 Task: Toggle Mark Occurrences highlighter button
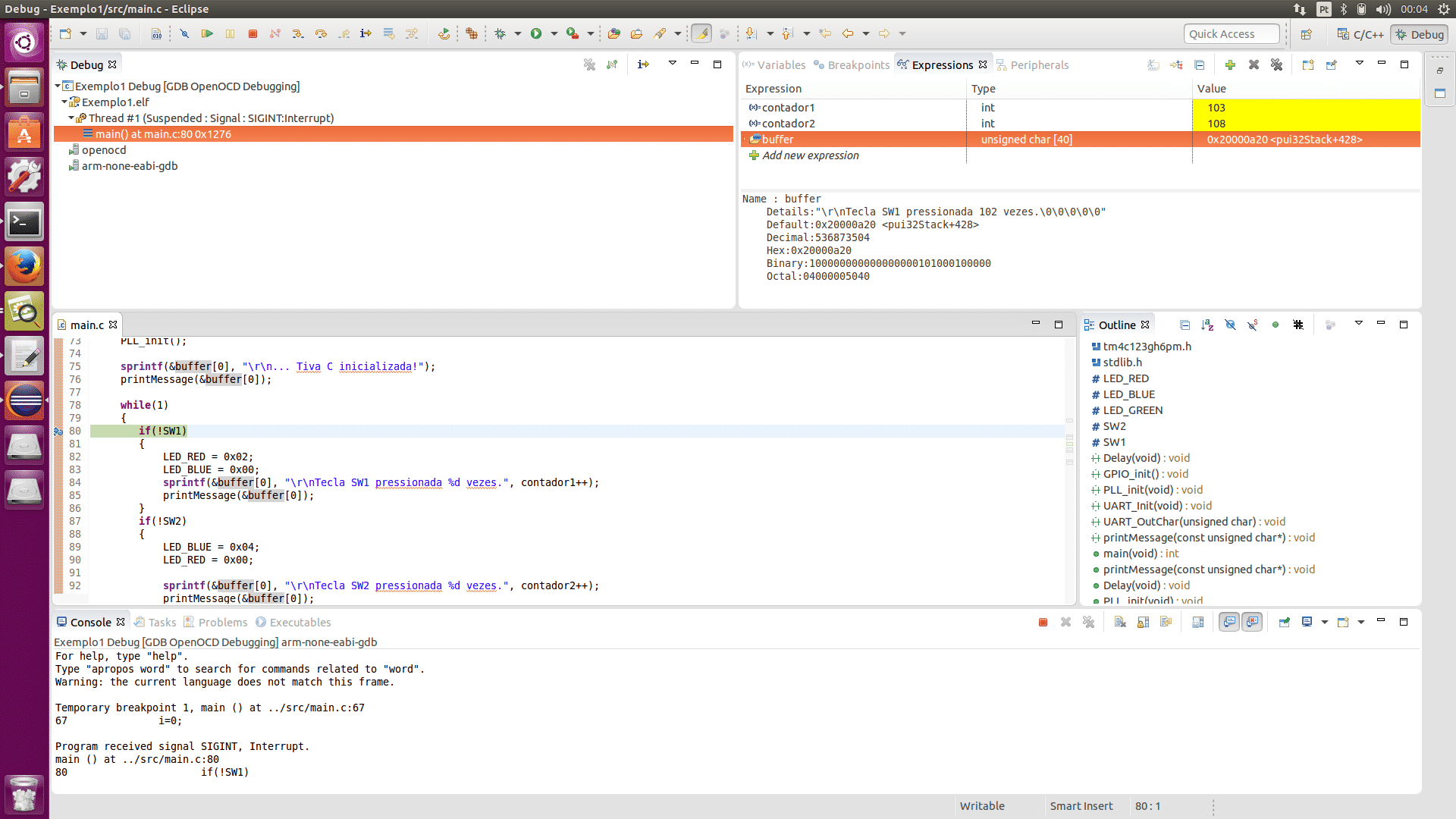(x=701, y=34)
